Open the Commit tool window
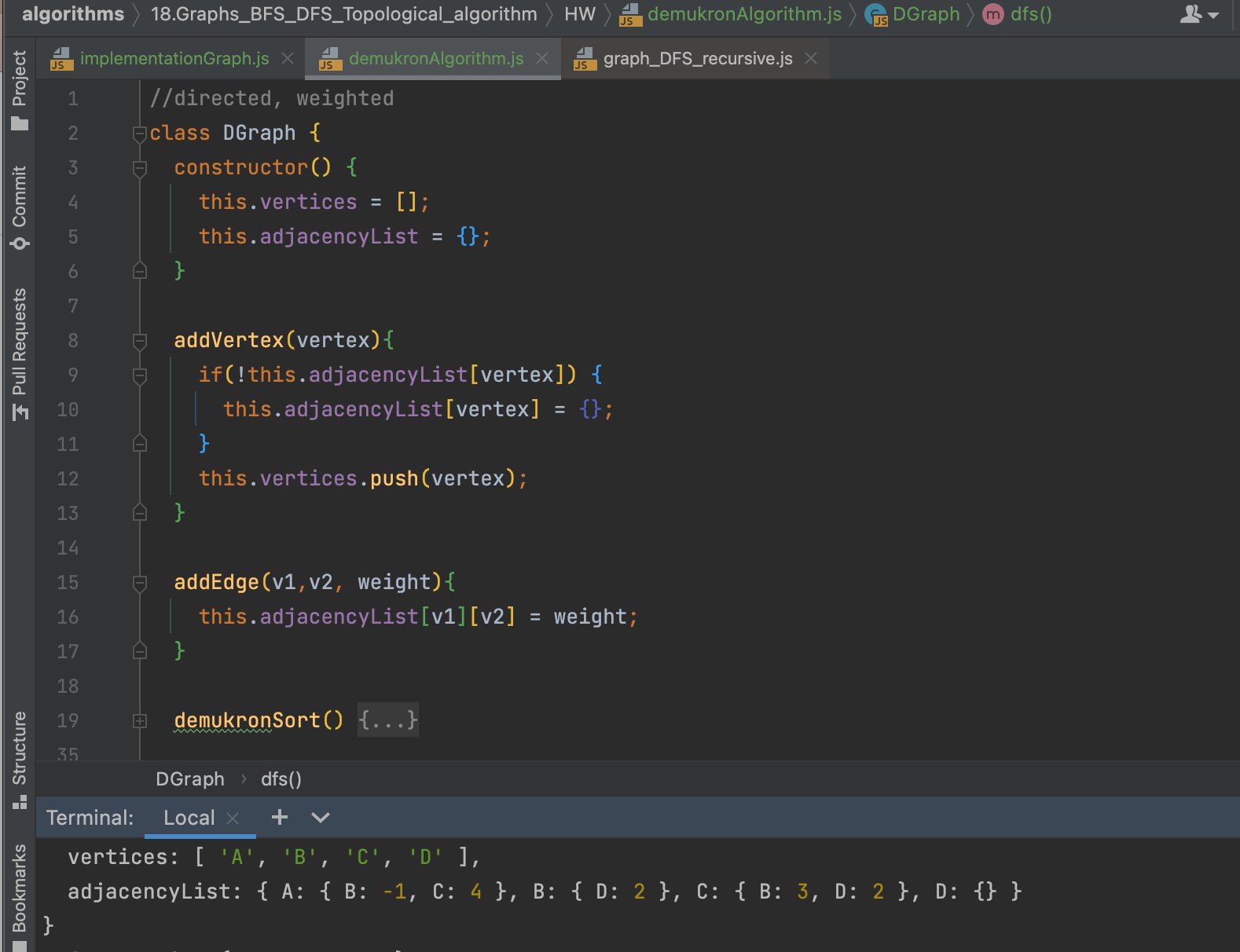This screenshot has width=1240, height=952. click(x=19, y=207)
